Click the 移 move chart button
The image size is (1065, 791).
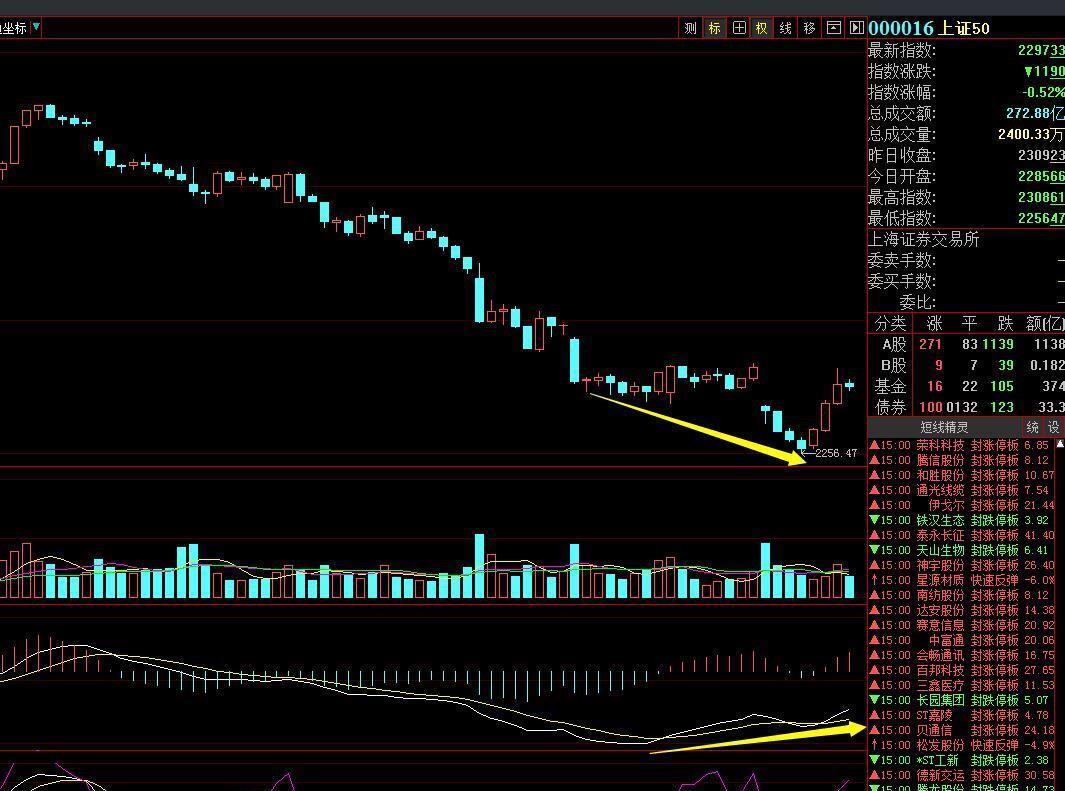click(809, 28)
